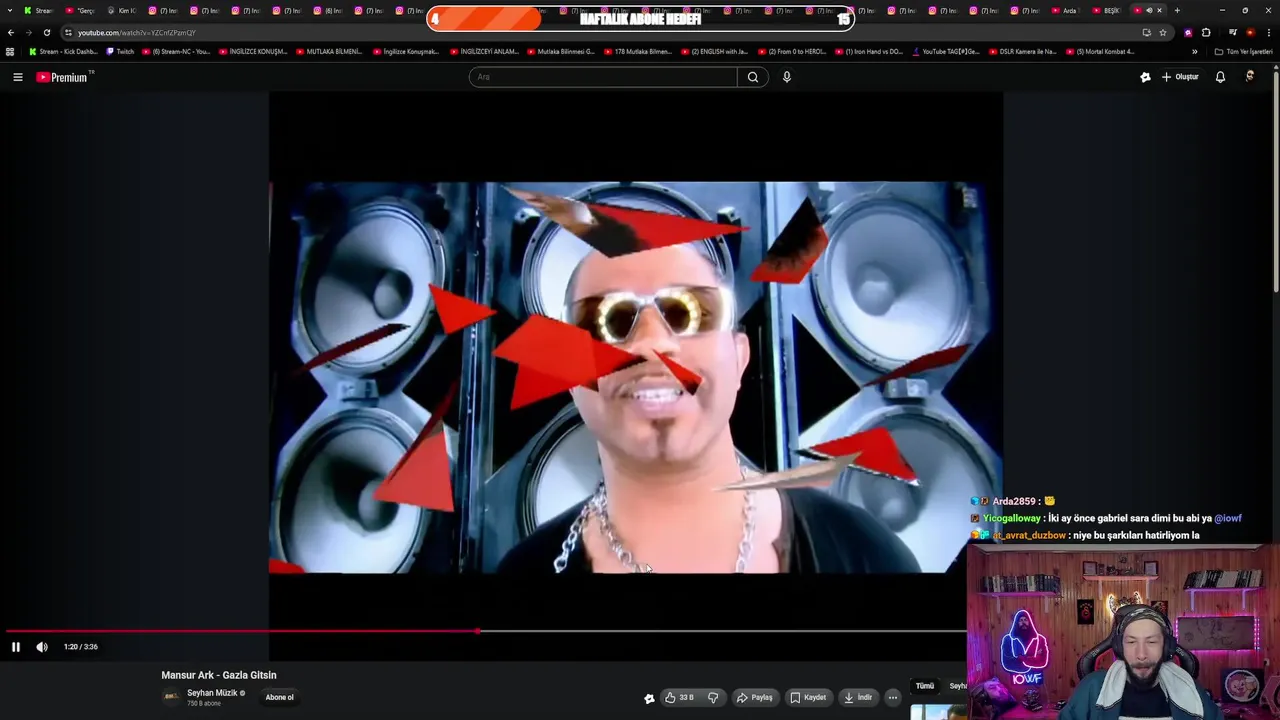Click the sparkle icon beside Oluştur
This screenshot has height=720, width=1280.
pos(1145,77)
